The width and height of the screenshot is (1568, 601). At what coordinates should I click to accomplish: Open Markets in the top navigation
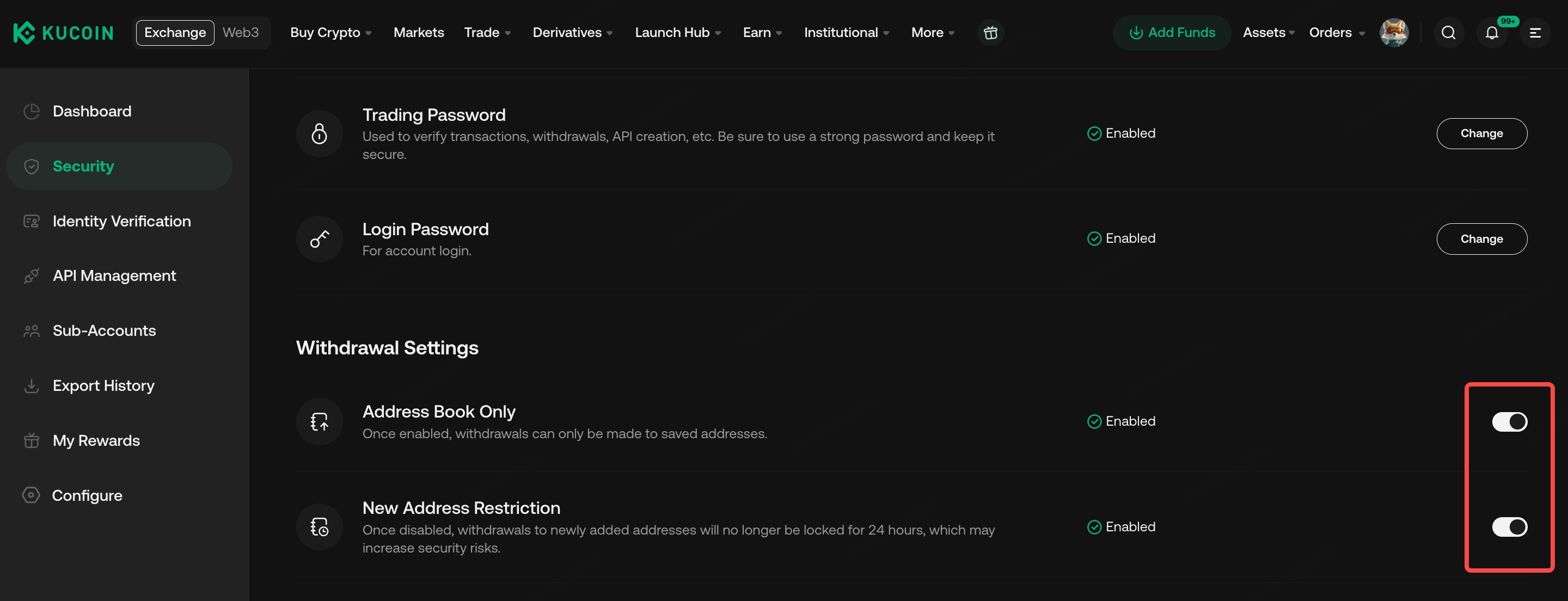coord(419,32)
